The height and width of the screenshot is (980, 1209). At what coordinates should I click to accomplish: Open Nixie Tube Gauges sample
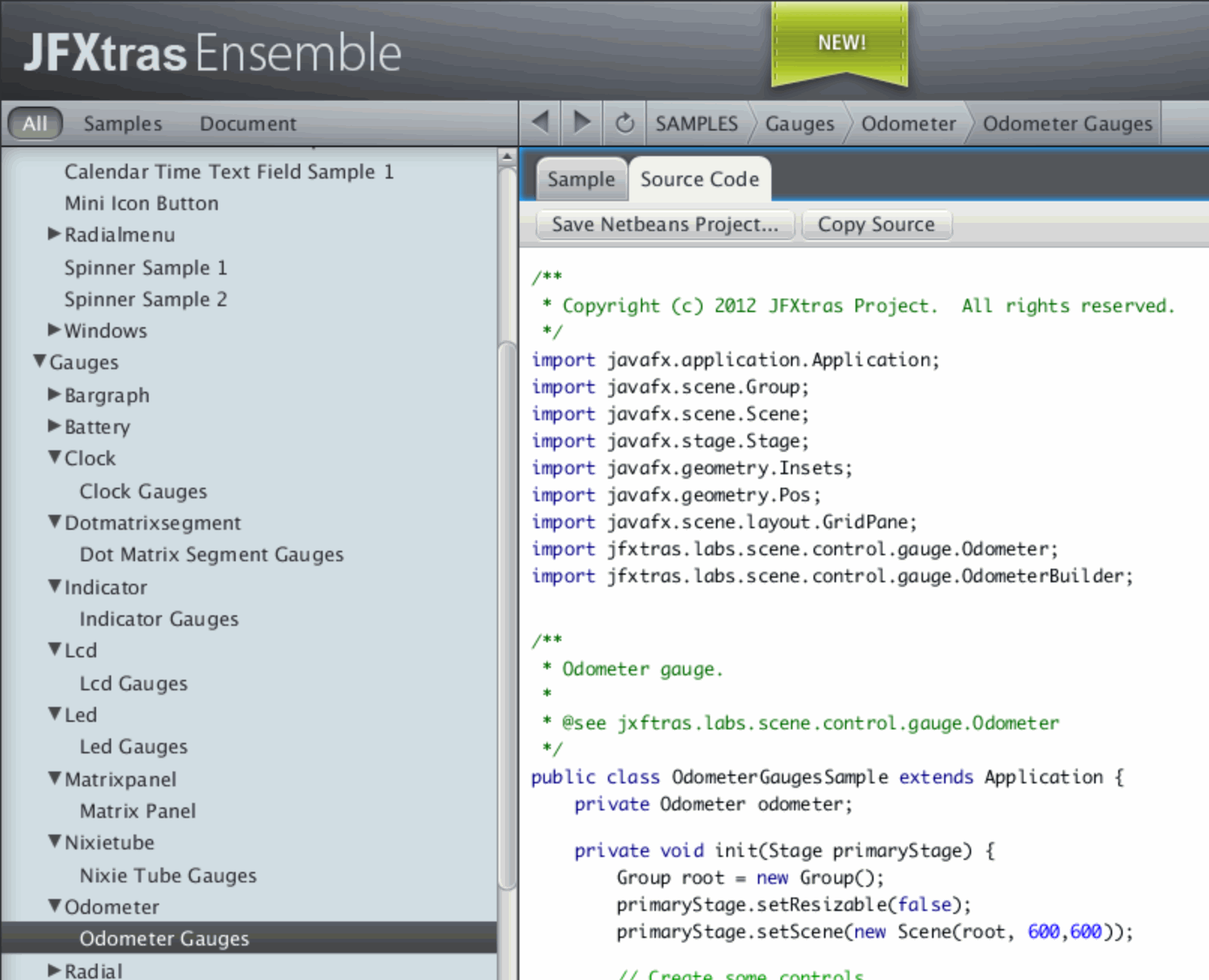point(168,876)
